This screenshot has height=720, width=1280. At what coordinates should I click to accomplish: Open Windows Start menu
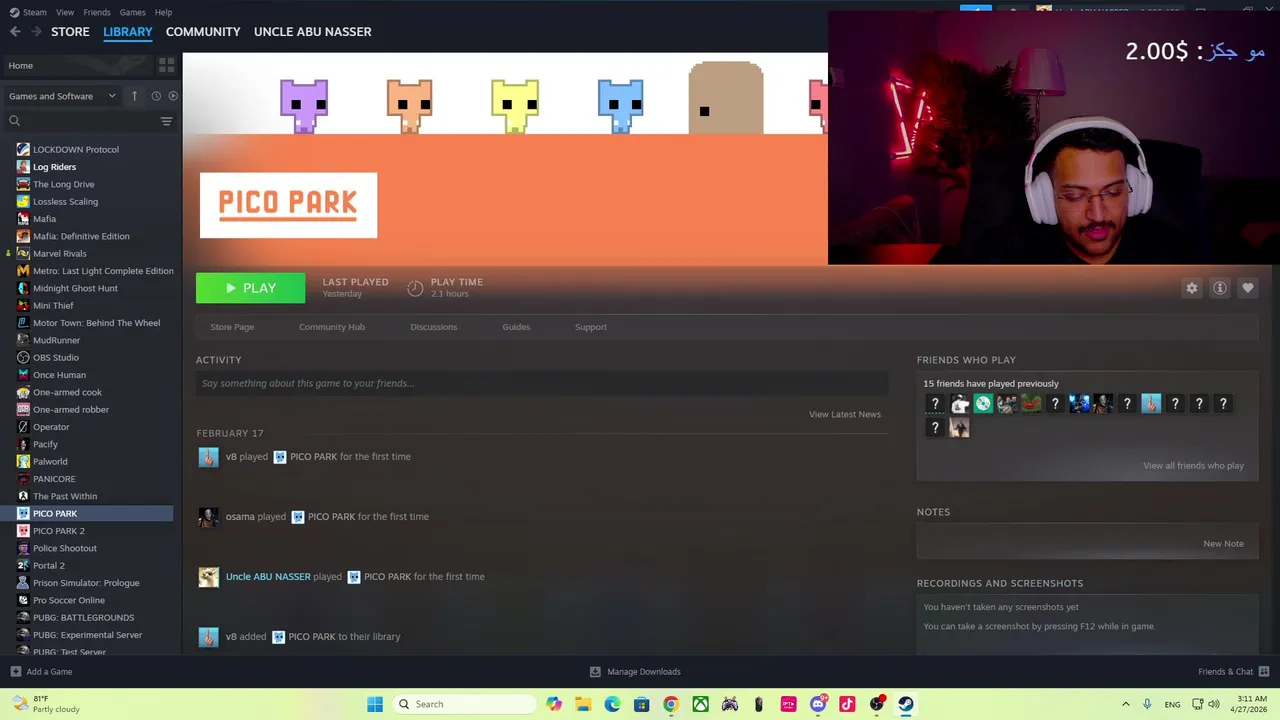[375, 704]
